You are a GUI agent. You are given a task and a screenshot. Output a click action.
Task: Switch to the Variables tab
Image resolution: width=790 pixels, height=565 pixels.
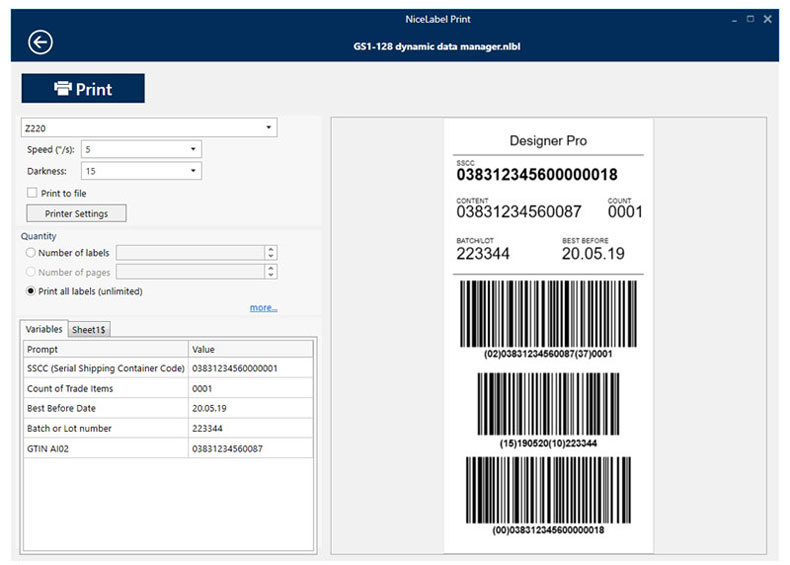[x=44, y=329]
